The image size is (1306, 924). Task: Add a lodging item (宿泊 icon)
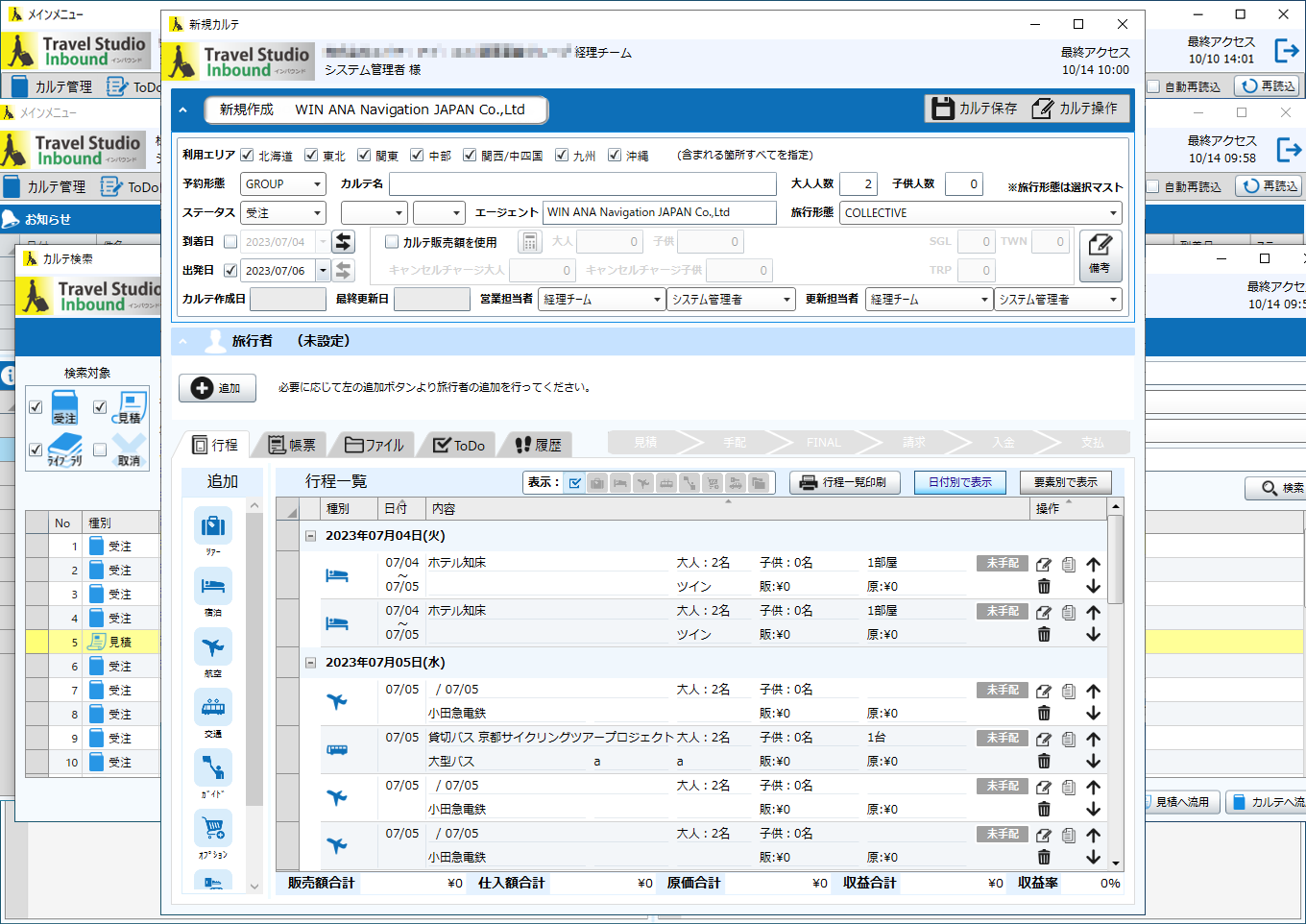213,586
